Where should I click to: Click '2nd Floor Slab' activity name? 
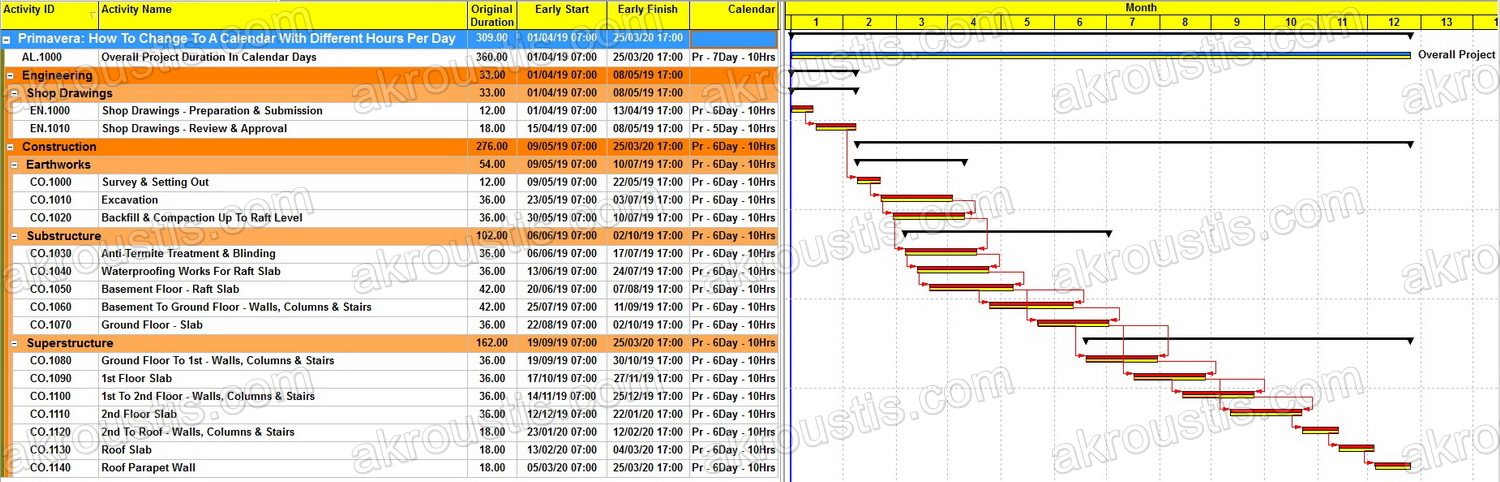click(139, 414)
